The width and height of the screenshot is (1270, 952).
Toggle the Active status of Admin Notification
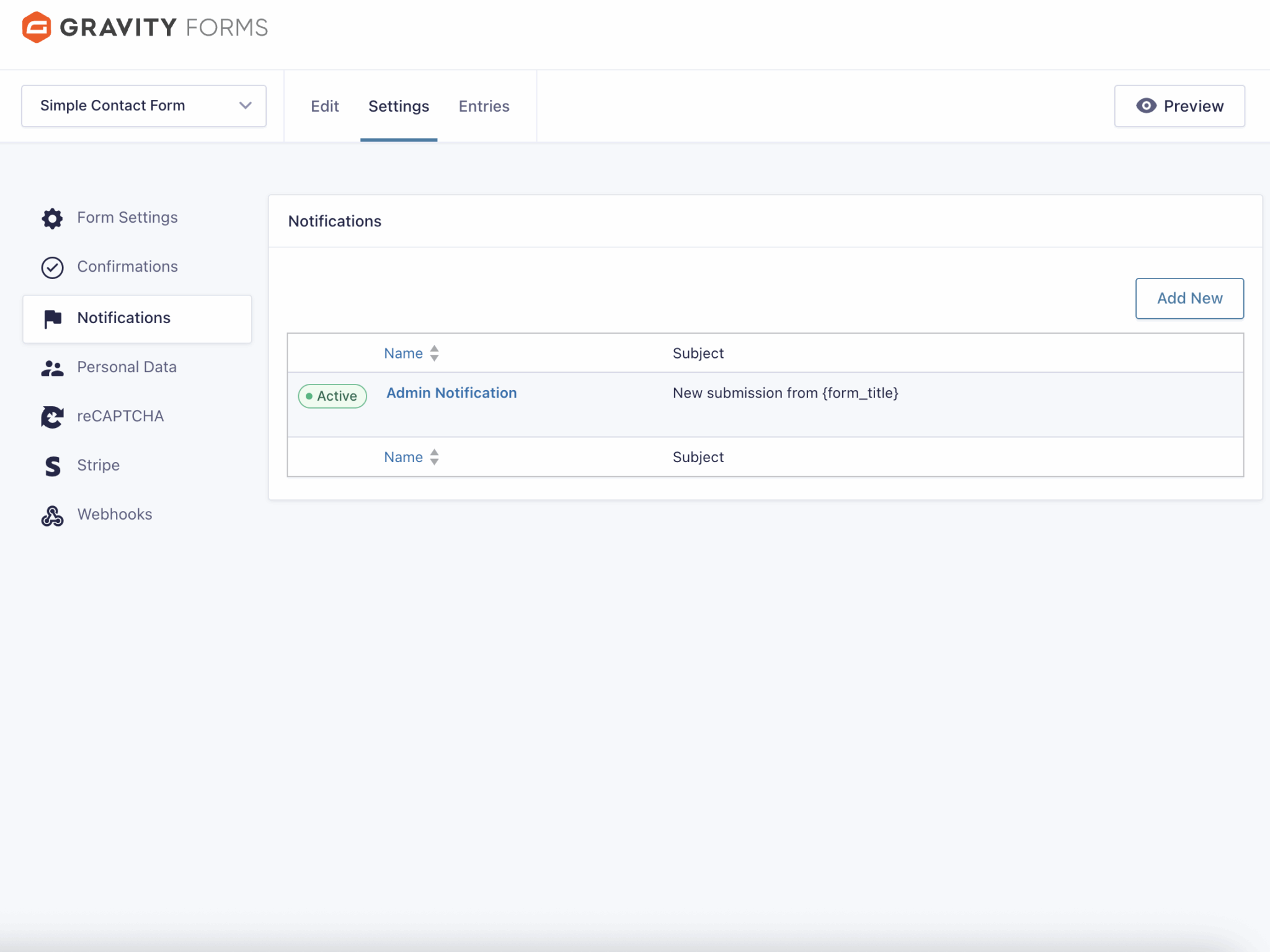pyautogui.click(x=332, y=395)
